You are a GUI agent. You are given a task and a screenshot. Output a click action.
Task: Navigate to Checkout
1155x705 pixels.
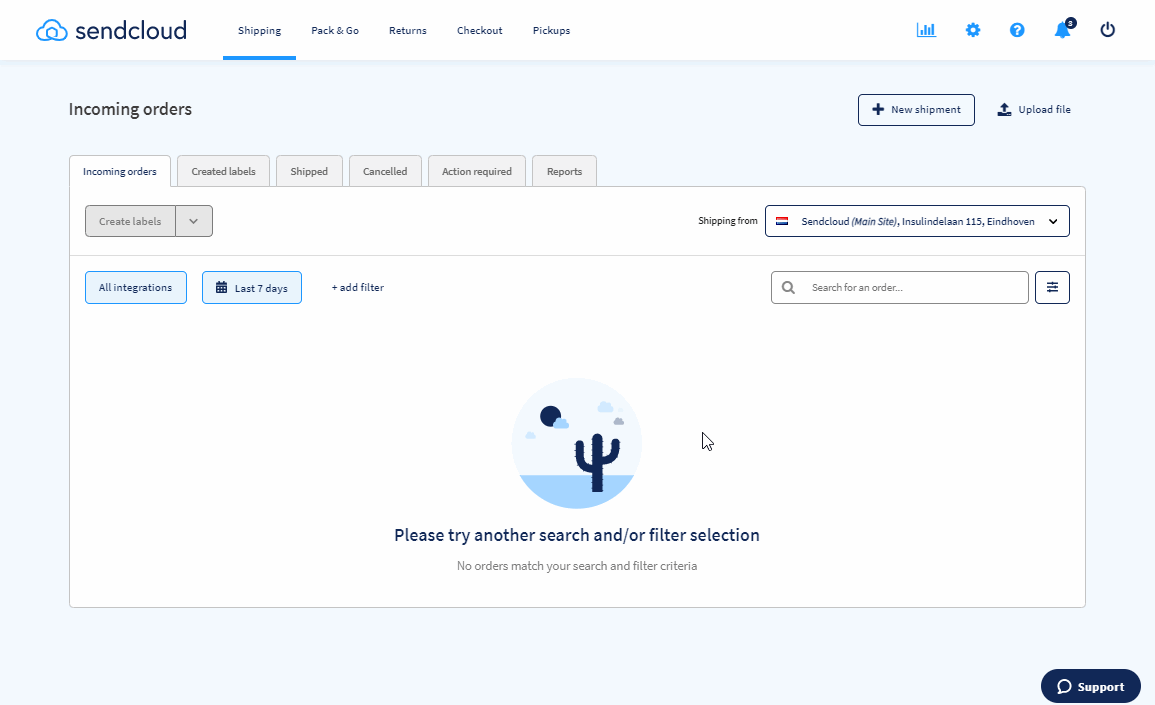(x=480, y=30)
